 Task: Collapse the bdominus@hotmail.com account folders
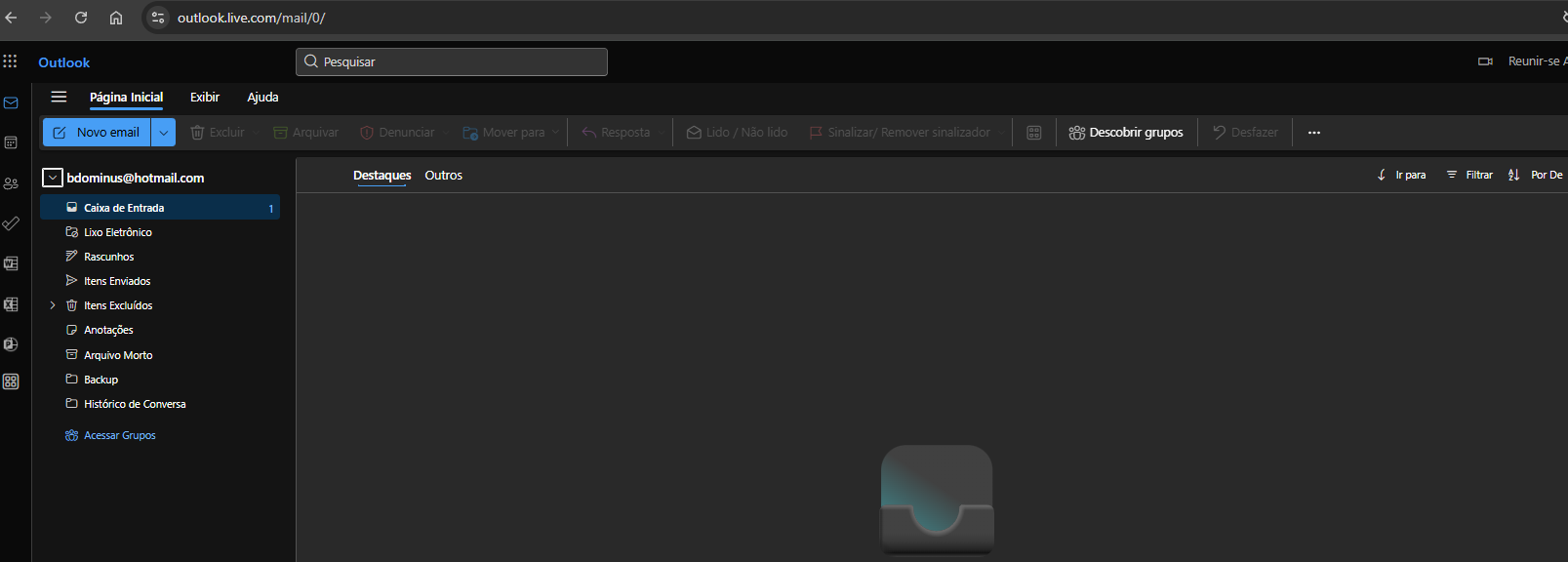[x=53, y=178]
